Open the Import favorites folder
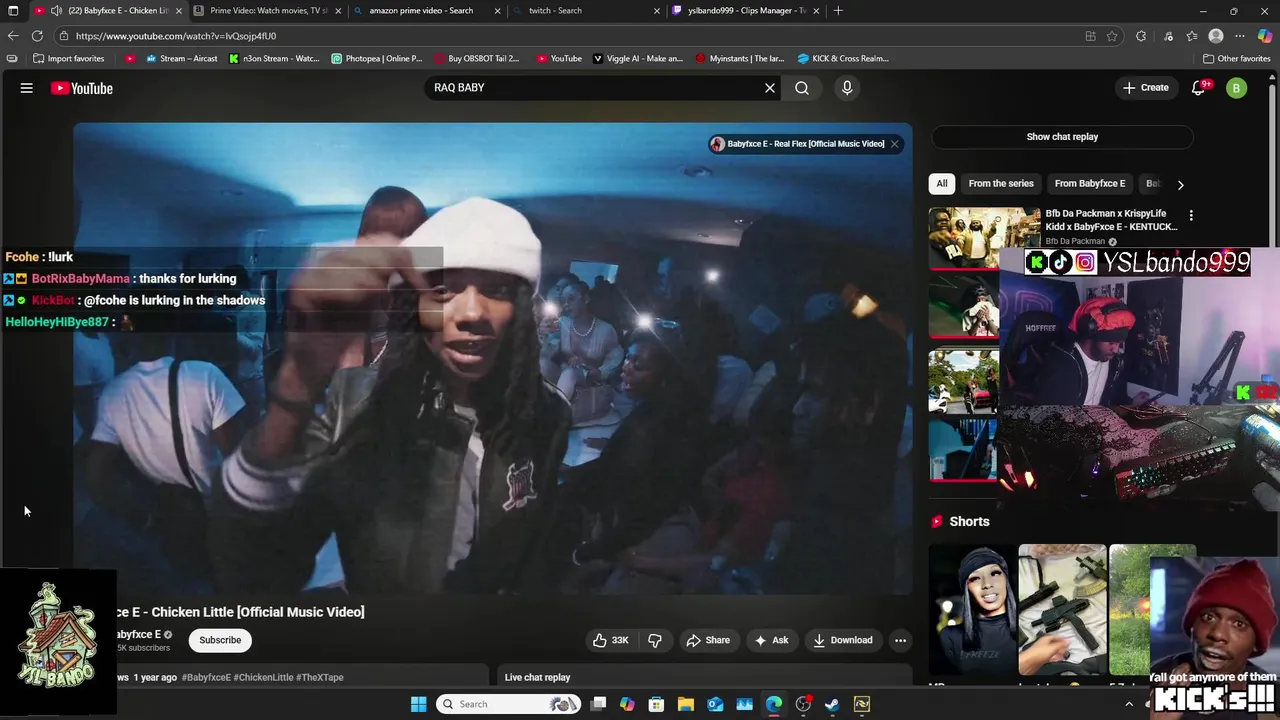The image size is (1280, 720). tap(68, 58)
